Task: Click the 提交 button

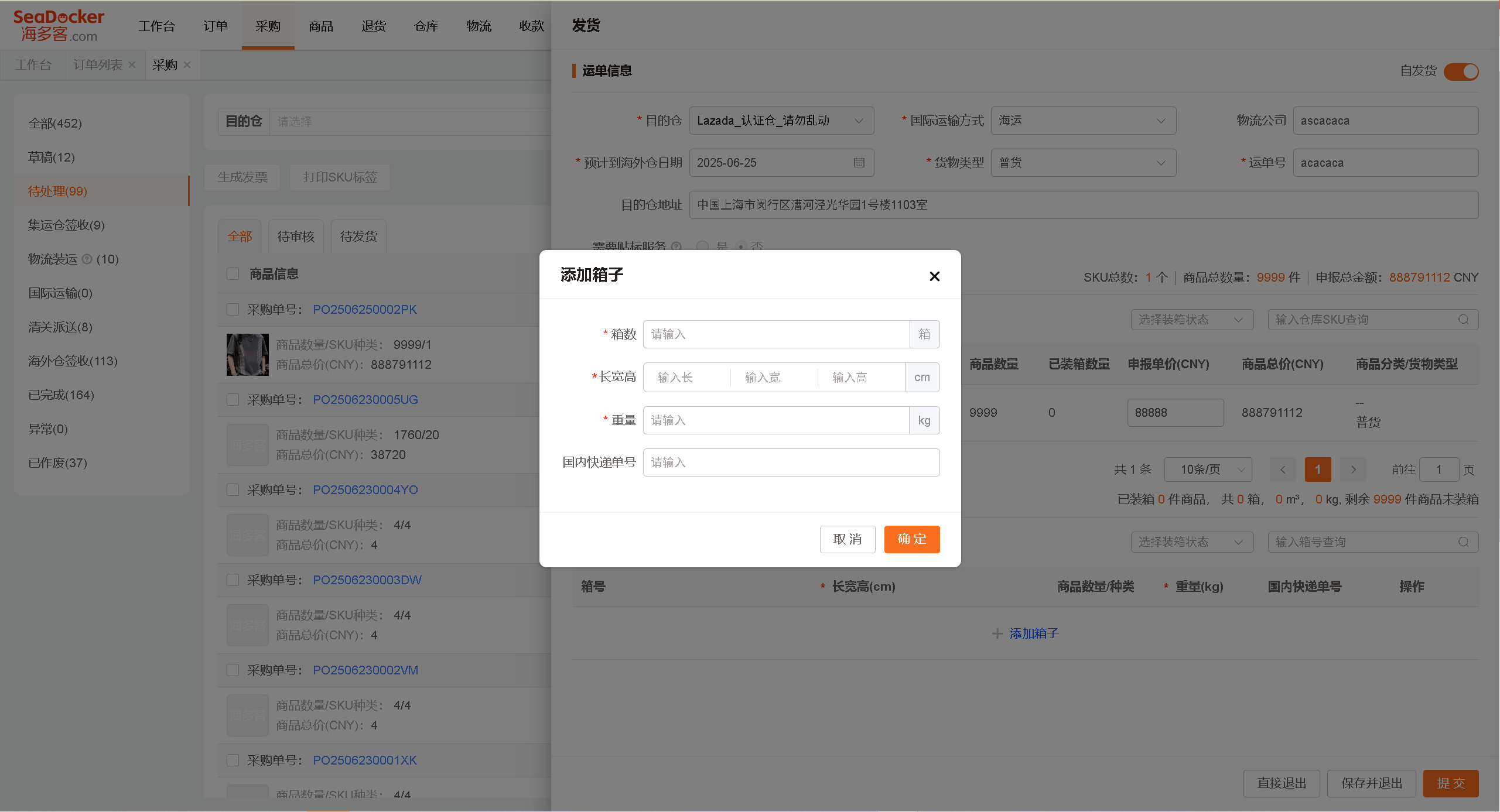Action: click(1451, 783)
